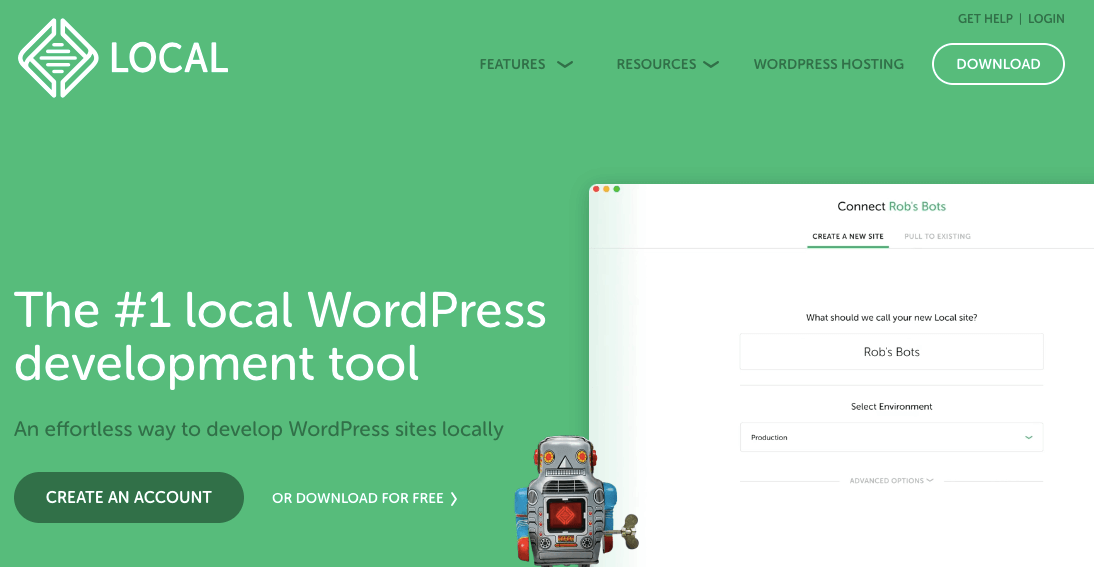Open the Features menu
1094x567 pixels.
click(x=525, y=64)
